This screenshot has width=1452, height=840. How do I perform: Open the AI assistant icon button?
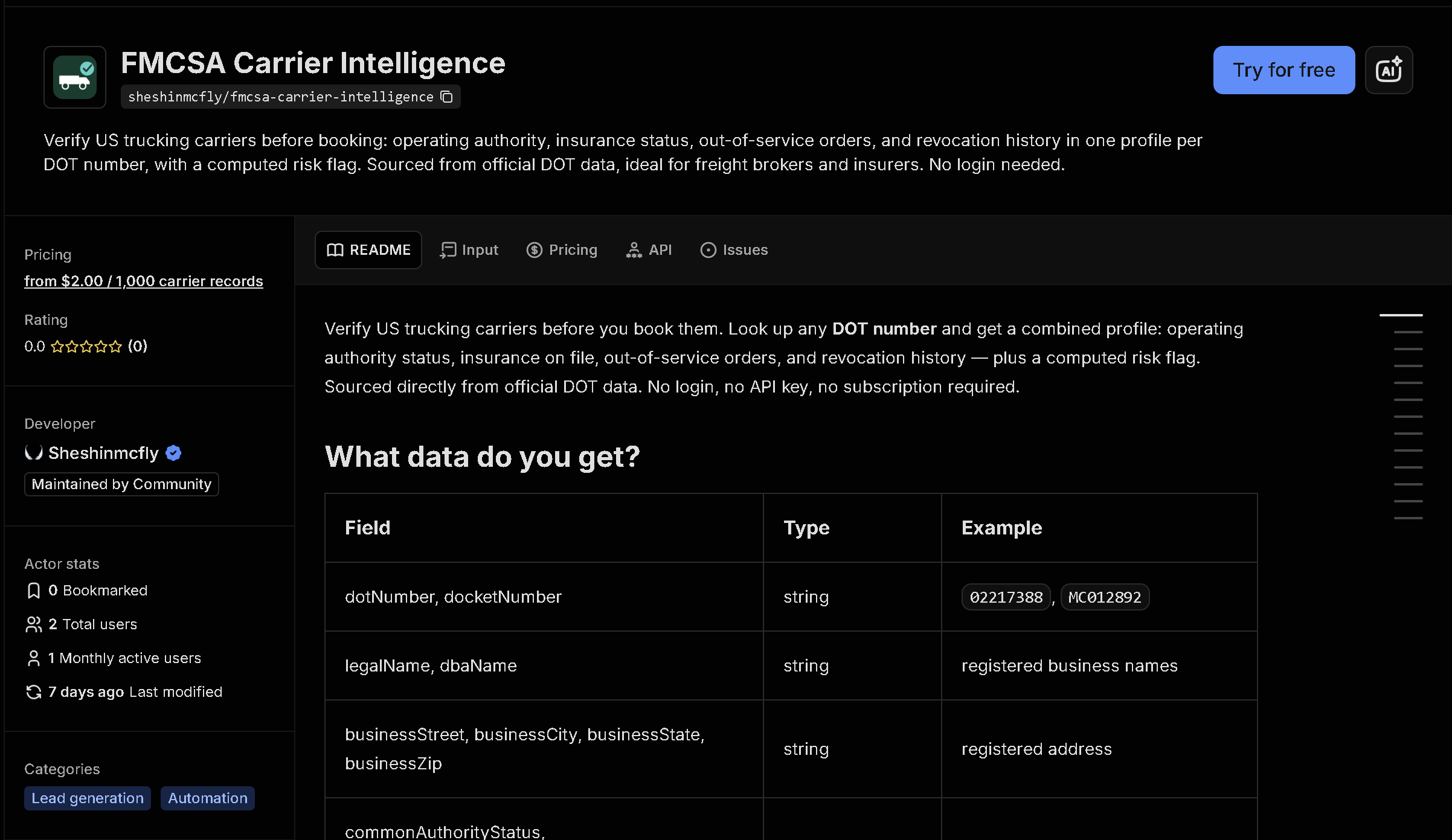[x=1389, y=70]
